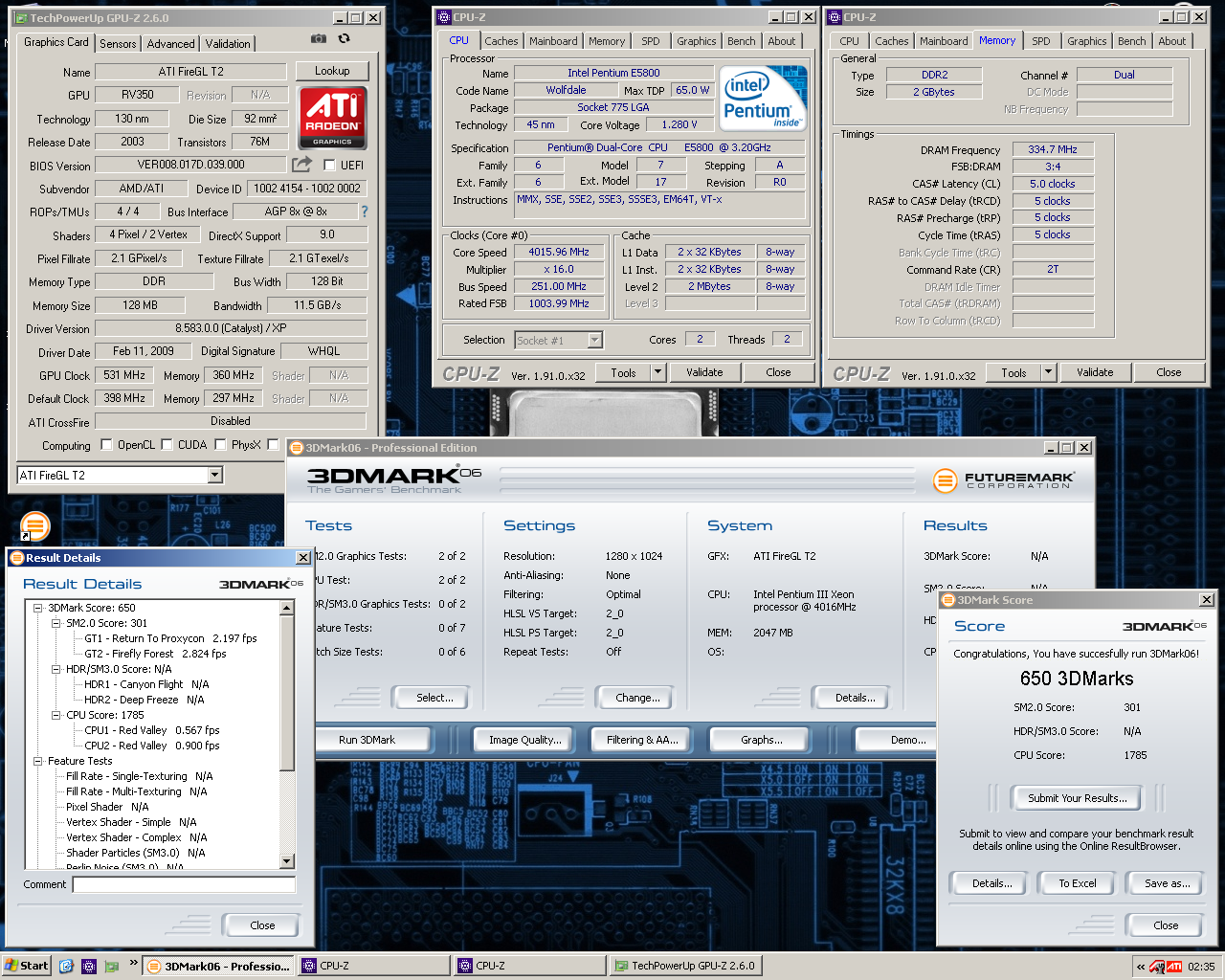Image resolution: width=1225 pixels, height=980 pixels.
Task: Click Save as button in 3DMark Score
Action: pyautogui.click(x=1167, y=883)
